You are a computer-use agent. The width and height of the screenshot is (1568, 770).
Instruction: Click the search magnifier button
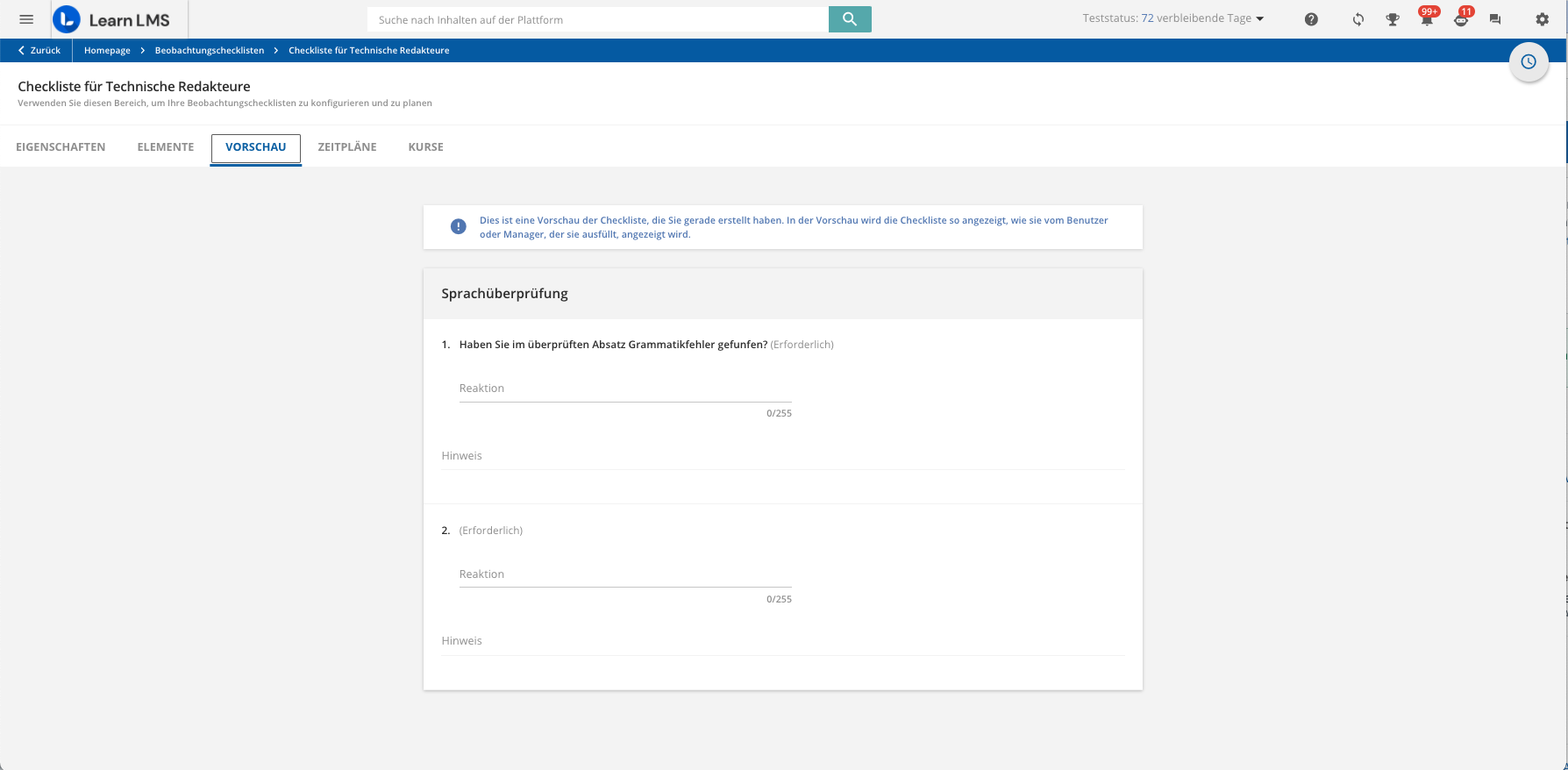click(x=850, y=19)
